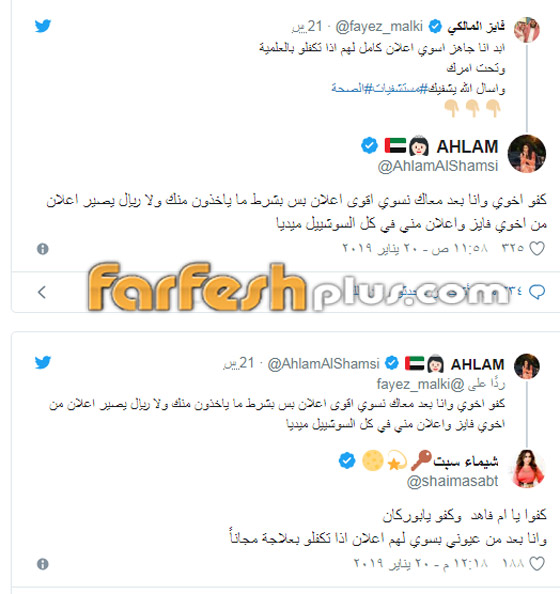
Task: Open the @fayez_malki handle link
Action: click(x=379, y=27)
